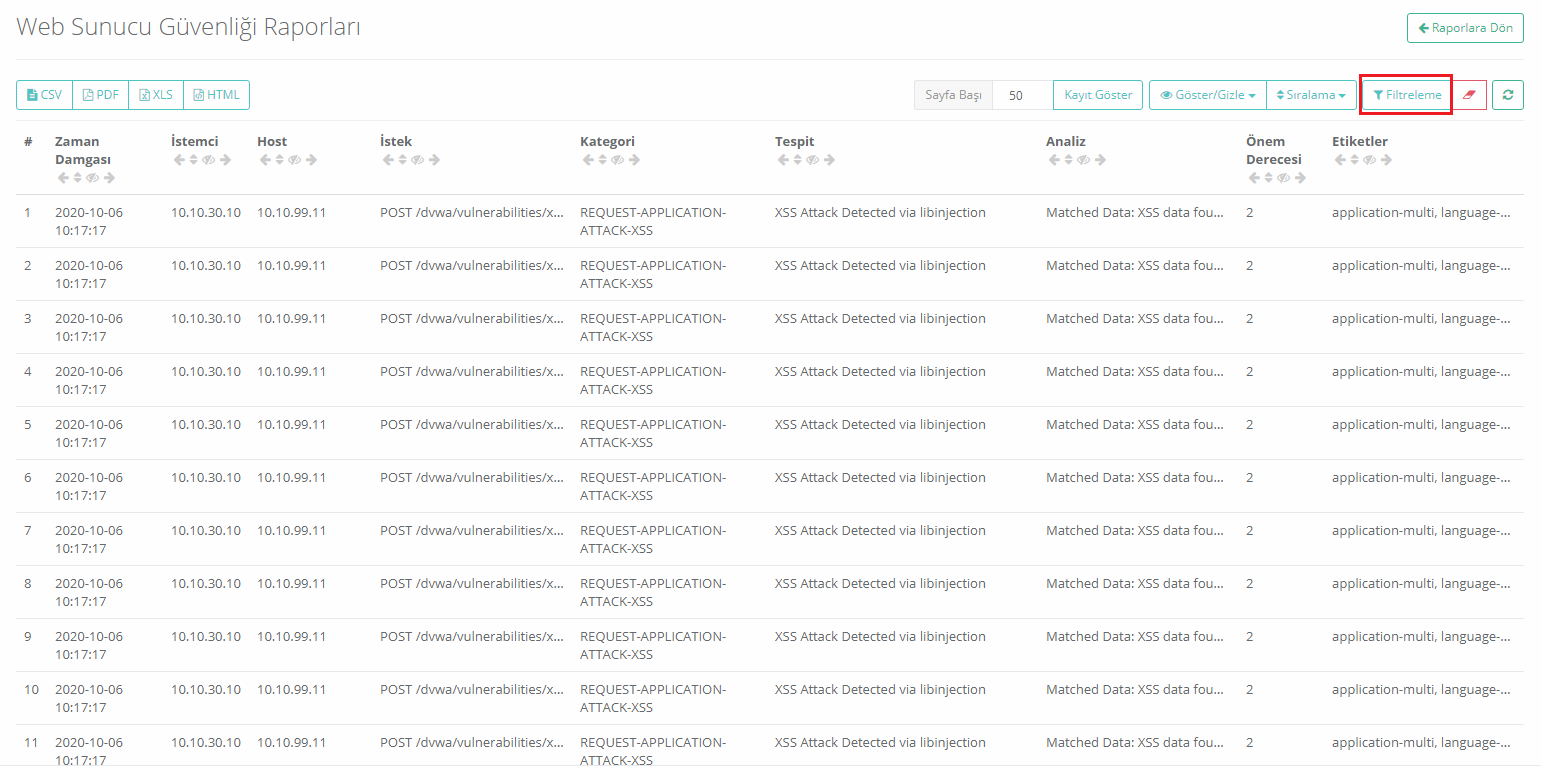This screenshot has height=776, width=1545.
Task: Move Zaman Damgası column right
Action: (x=109, y=178)
